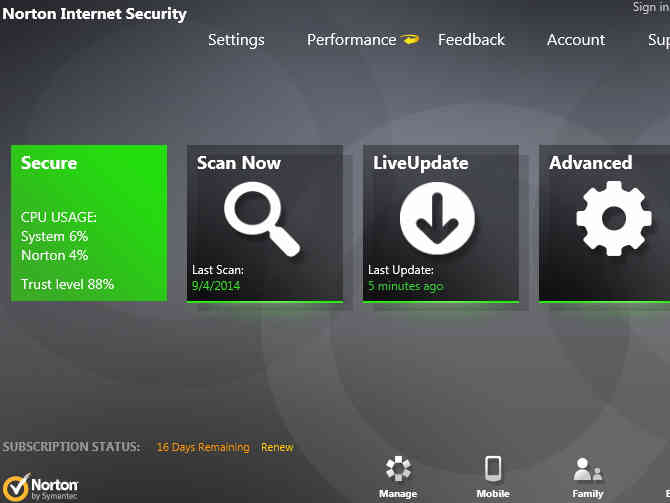Viewport: 670px width, 503px height.
Task: Click the Sign in link
Action: tap(650, 8)
